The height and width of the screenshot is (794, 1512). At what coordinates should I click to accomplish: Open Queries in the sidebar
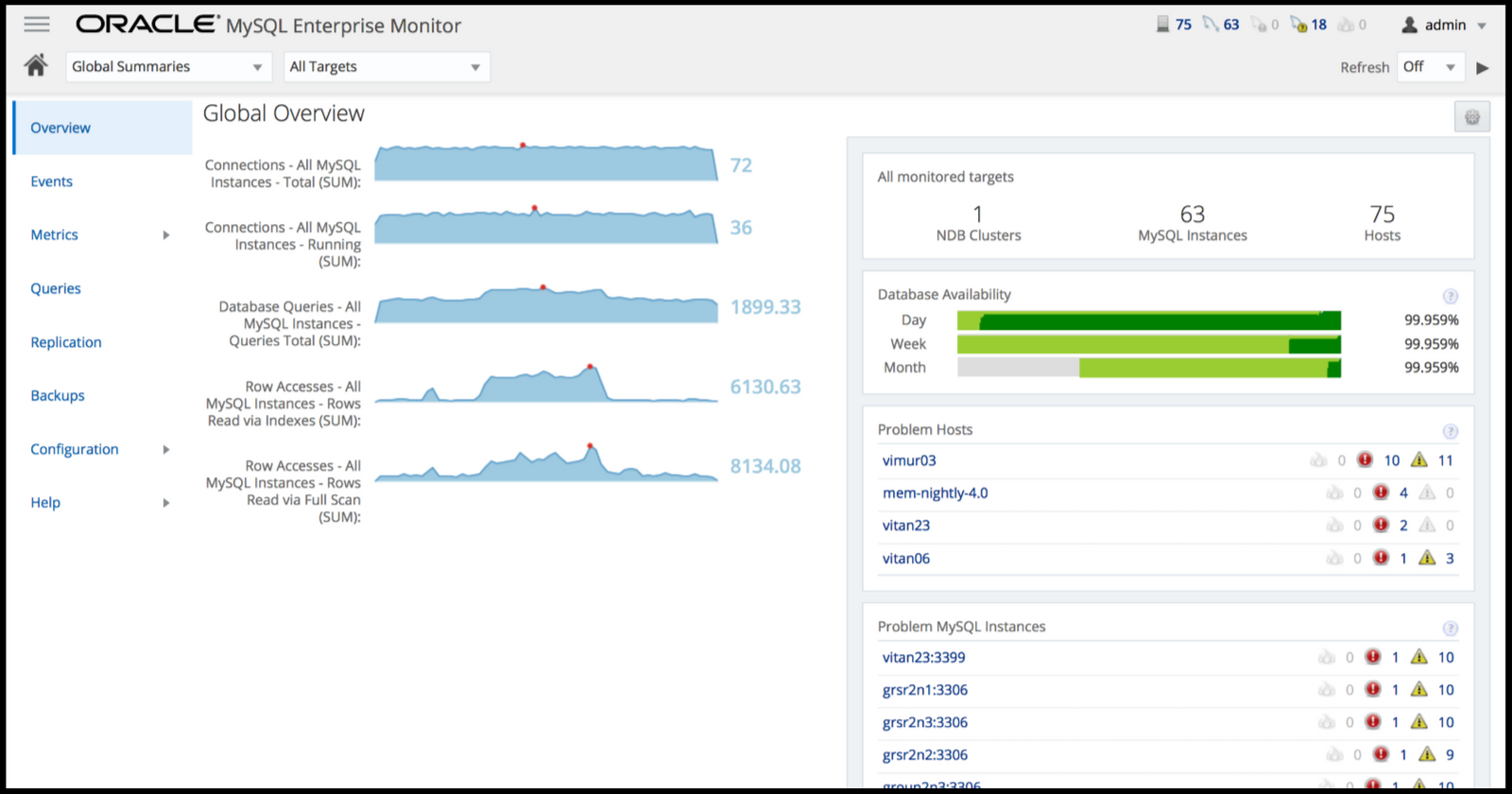point(56,288)
